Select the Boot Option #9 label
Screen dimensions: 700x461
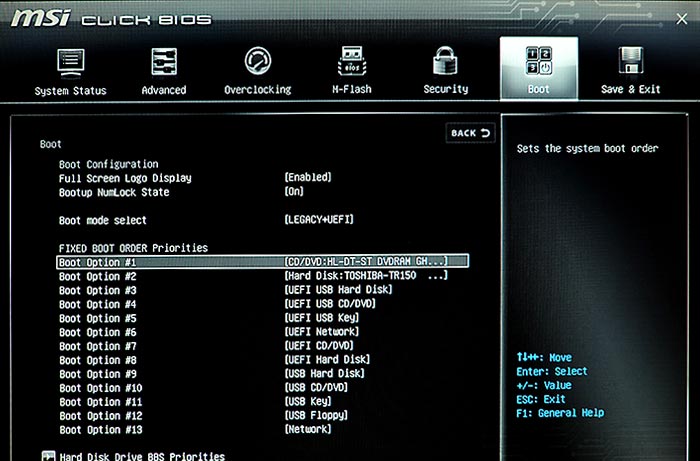click(97, 374)
